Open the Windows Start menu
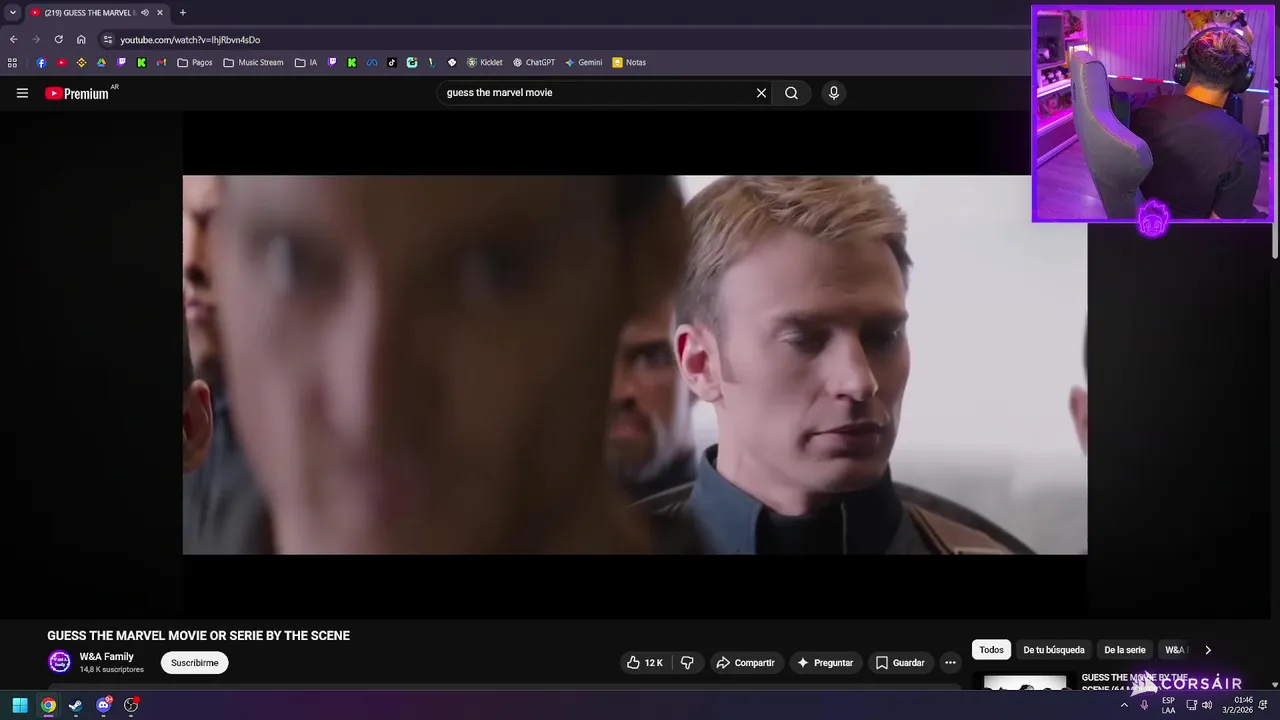This screenshot has width=1280, height=720. (x=19, y=705)
